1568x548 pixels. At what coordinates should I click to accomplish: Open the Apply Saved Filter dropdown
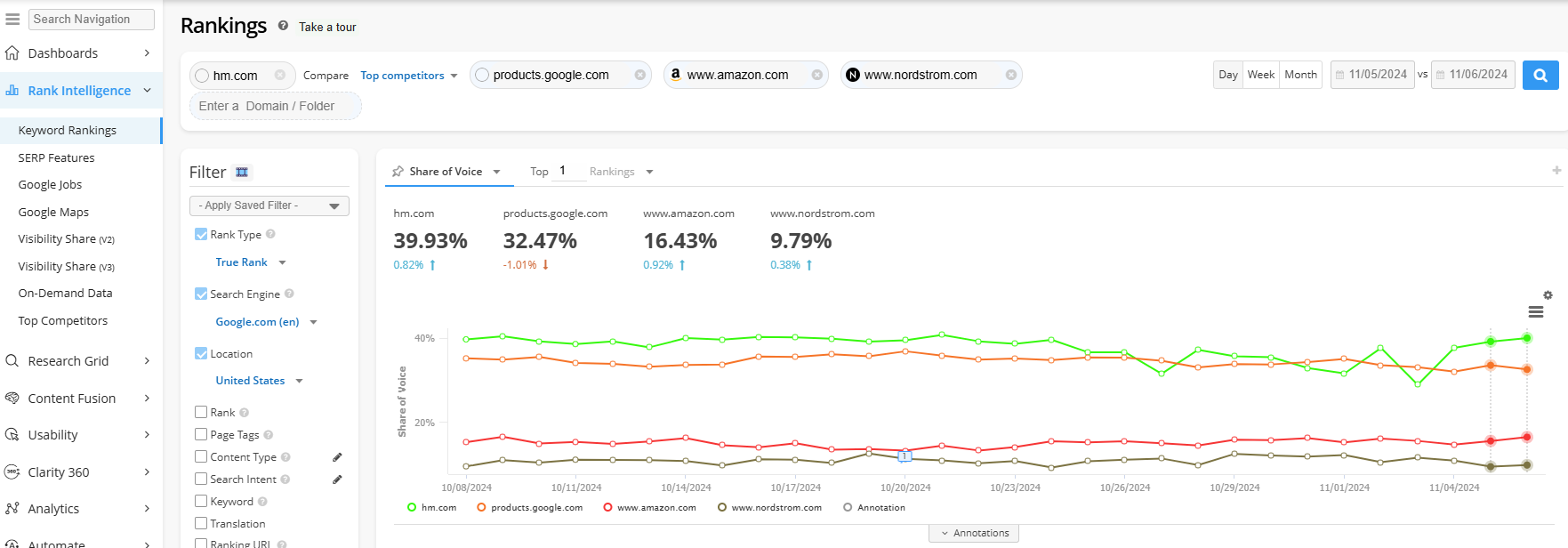[x=269, y=205]
